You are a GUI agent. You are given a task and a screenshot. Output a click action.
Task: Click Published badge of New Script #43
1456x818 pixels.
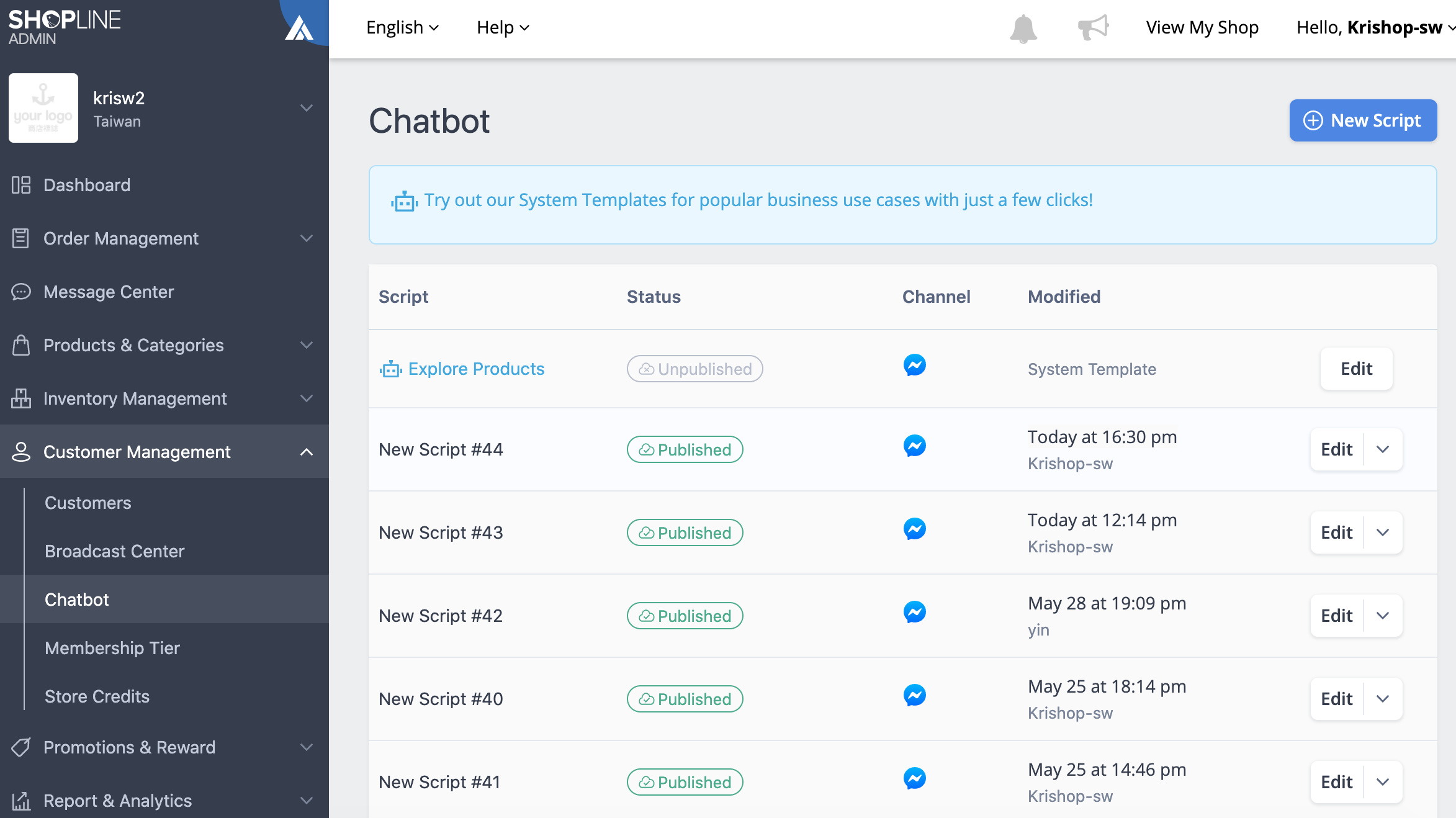685,533
